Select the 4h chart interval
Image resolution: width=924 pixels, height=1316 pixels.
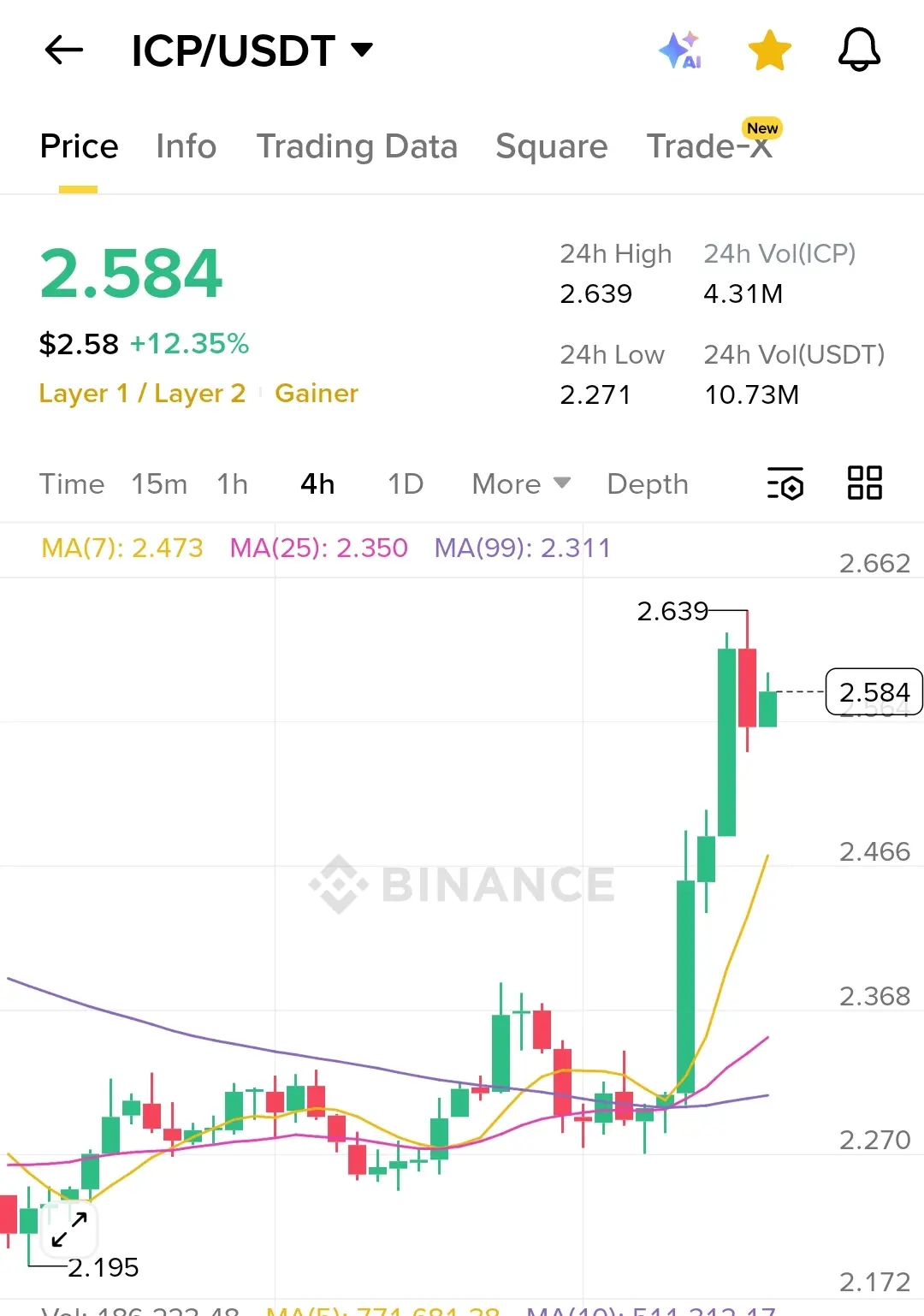[317, 483]
